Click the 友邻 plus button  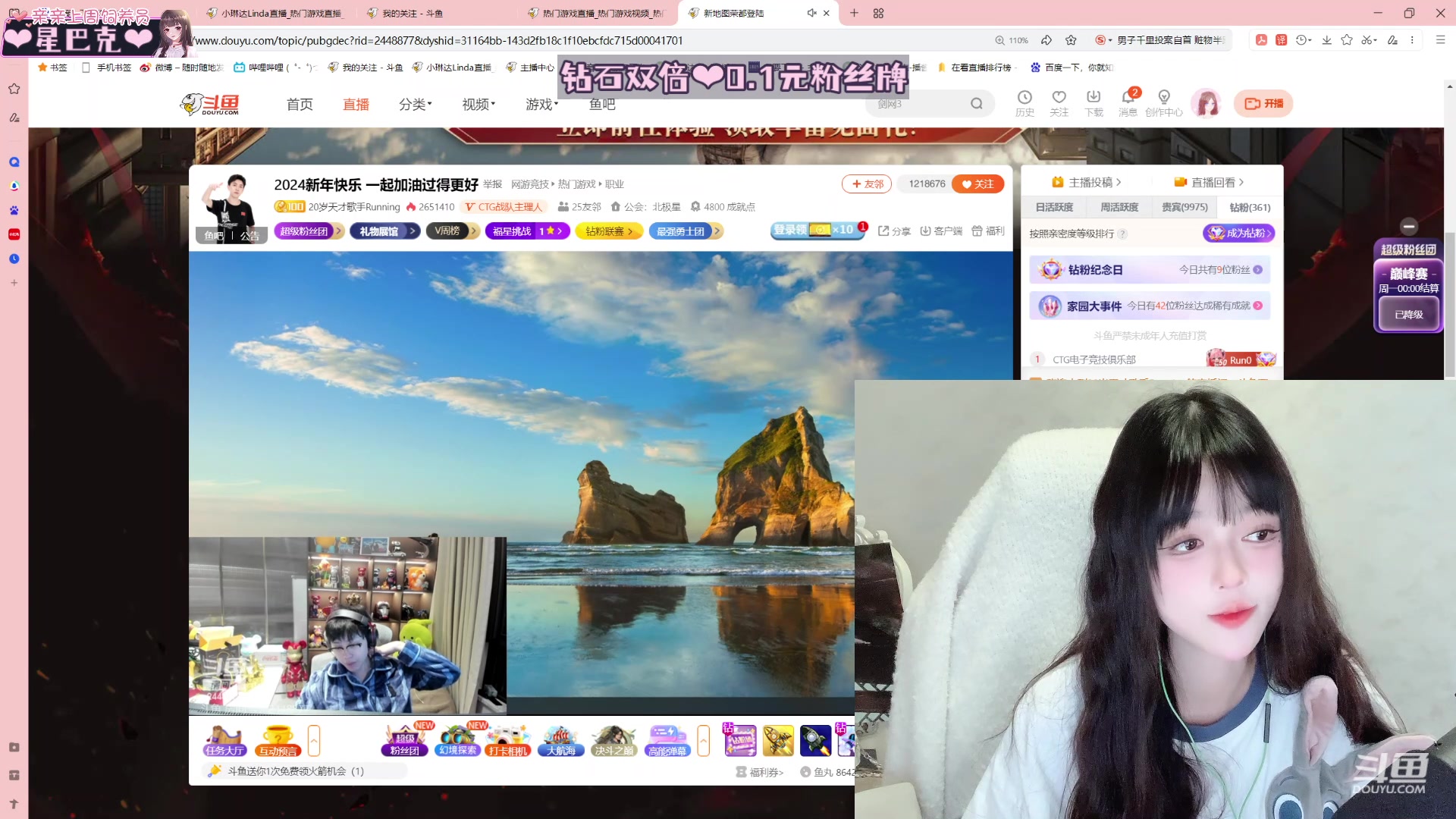coord(867,184)
